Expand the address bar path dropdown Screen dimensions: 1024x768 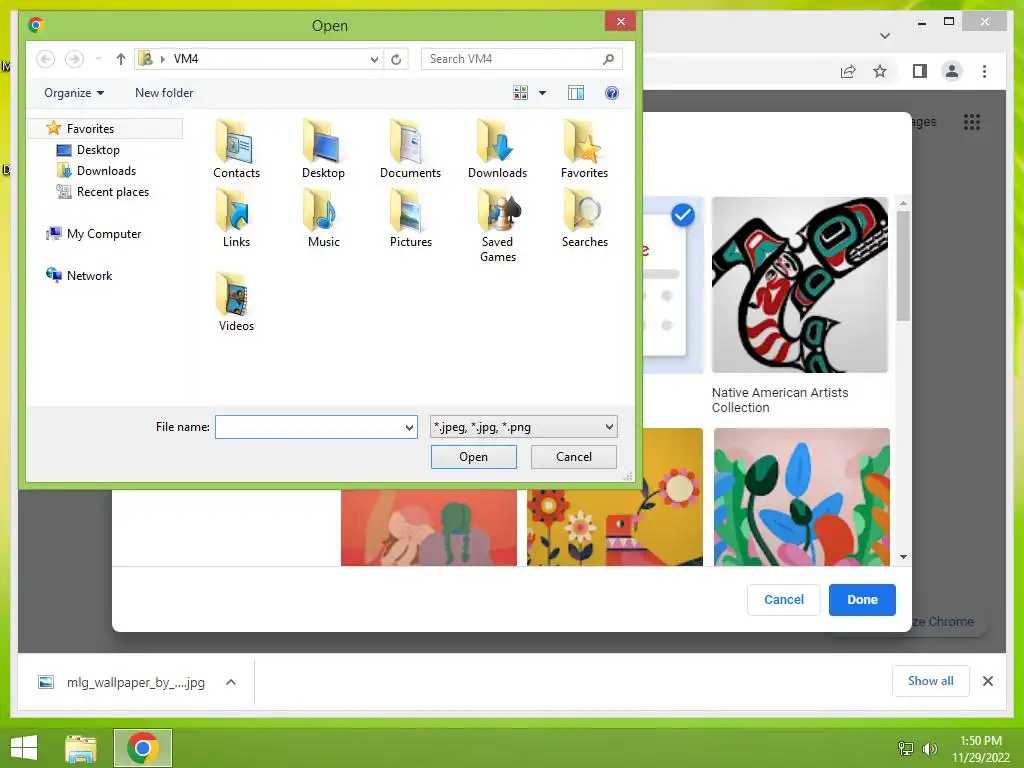click(x=374, y=59)
